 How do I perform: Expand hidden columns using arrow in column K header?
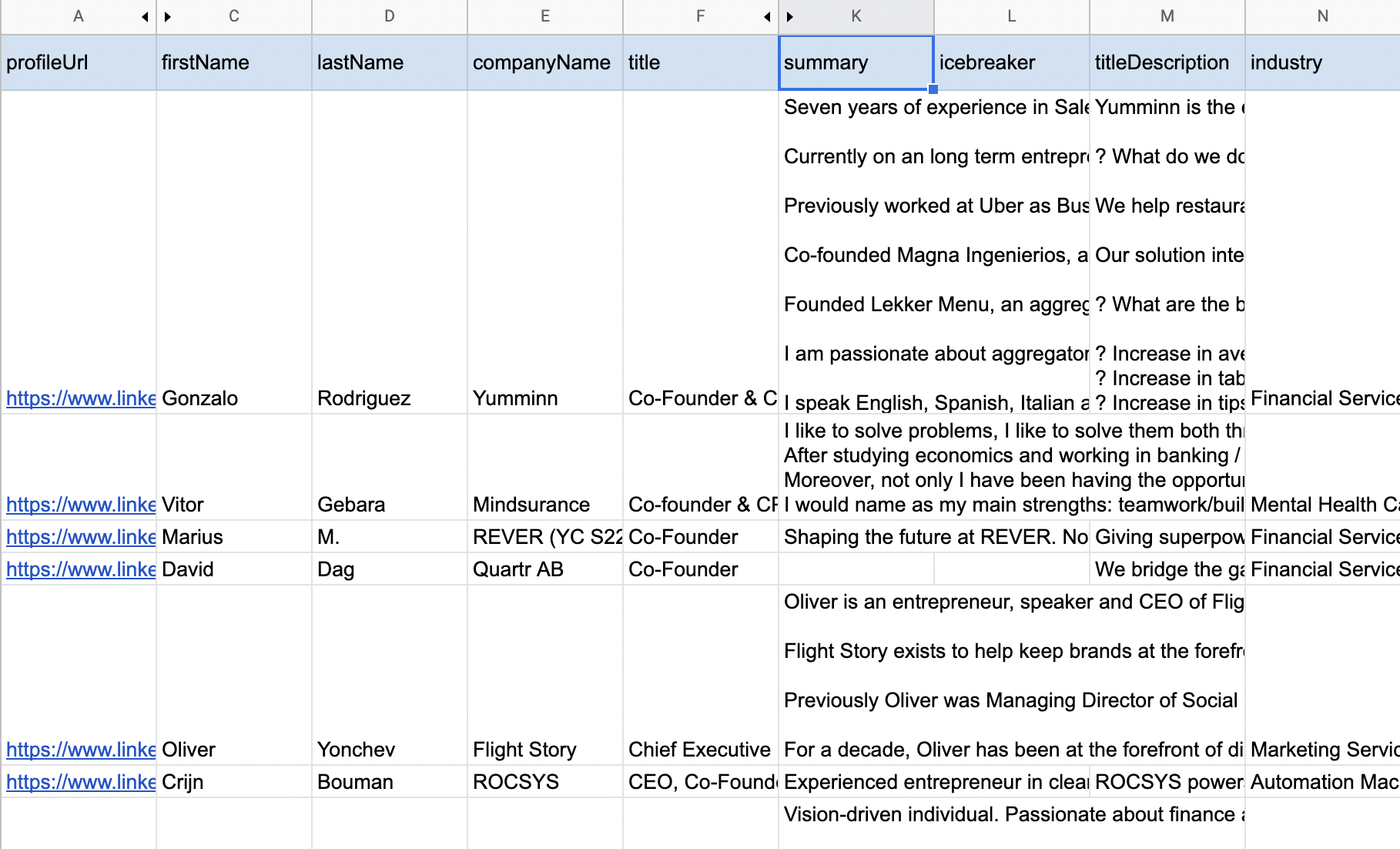(x=790, y=17)
